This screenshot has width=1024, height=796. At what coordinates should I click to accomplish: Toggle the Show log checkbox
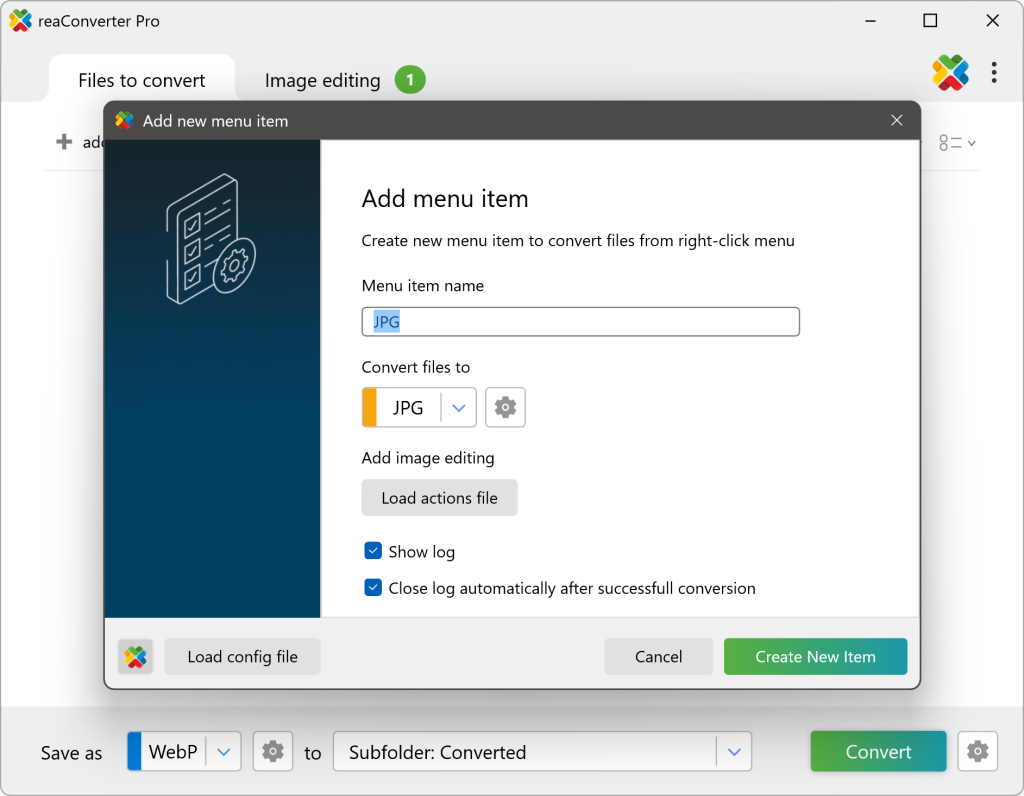point(373,551)
